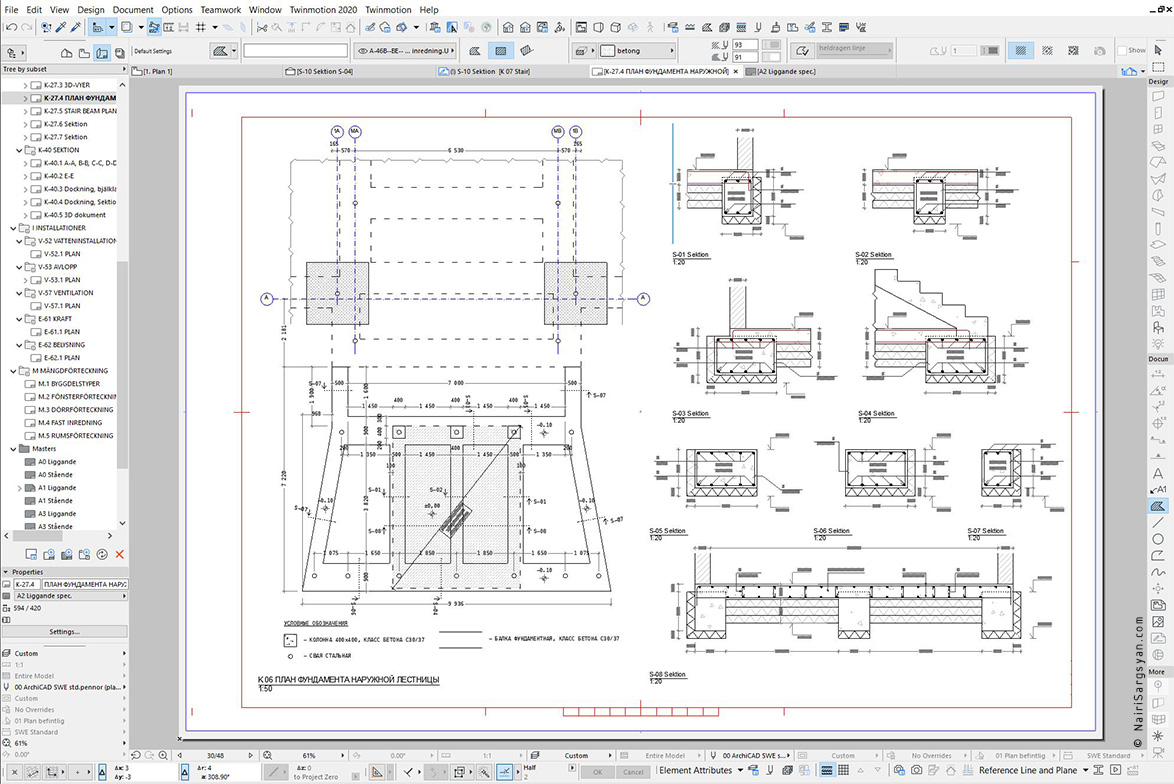This screenshot has height=784, width=1174.
Task: Toggle the grid display icon in toolbar
Action: [x=201, y=28]
